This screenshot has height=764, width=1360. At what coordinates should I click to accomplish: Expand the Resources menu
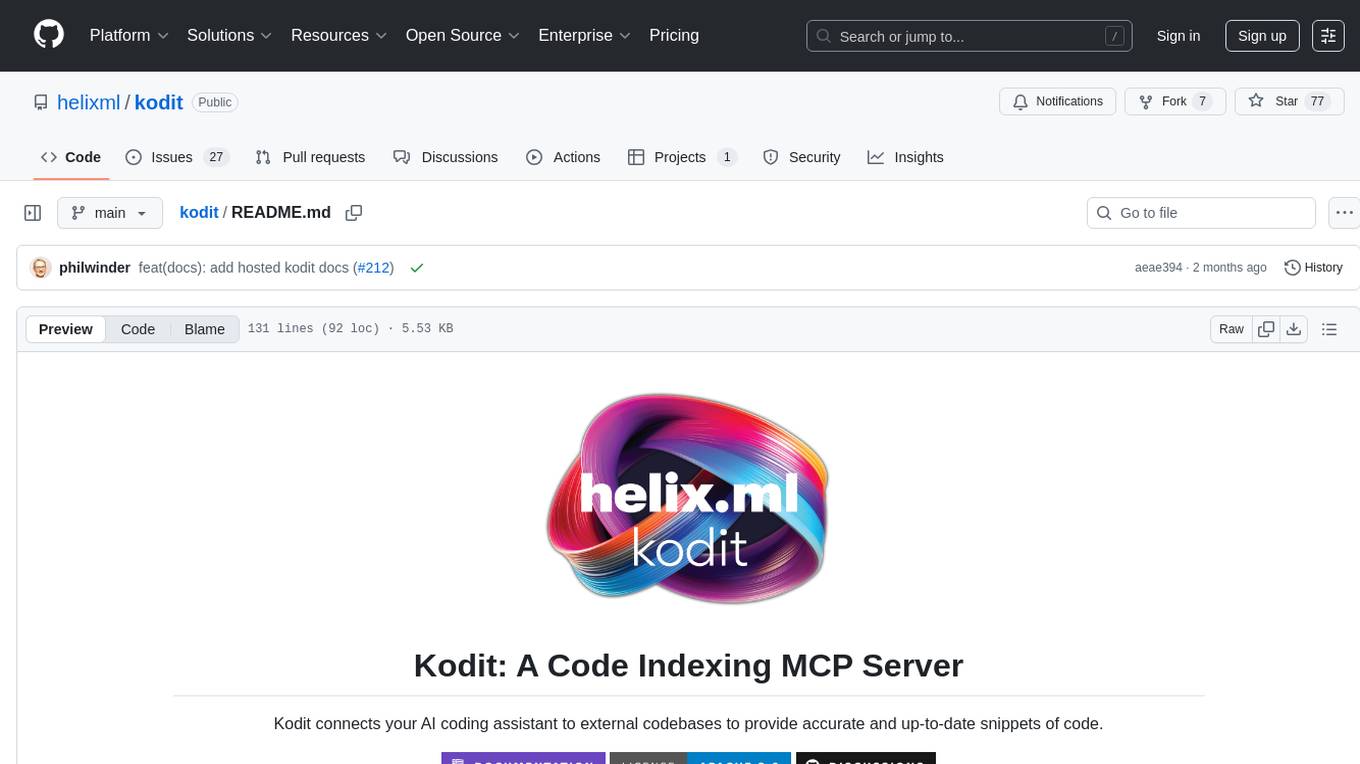coord(339,35)
